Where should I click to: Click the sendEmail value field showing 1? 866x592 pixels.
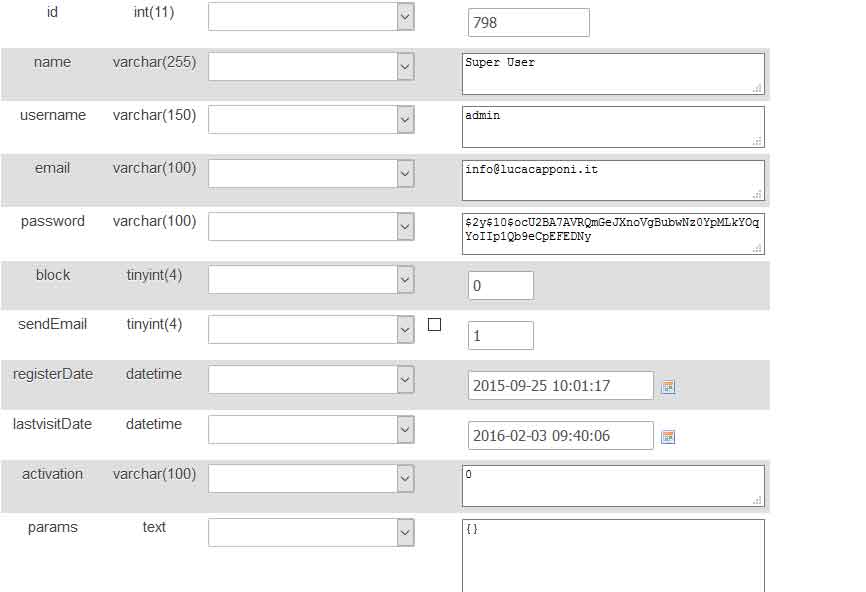500,336
